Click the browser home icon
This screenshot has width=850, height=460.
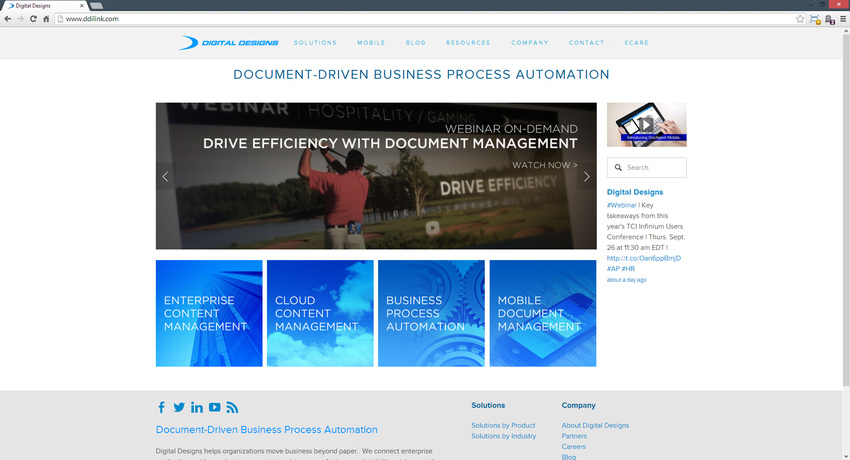point(46,18)
